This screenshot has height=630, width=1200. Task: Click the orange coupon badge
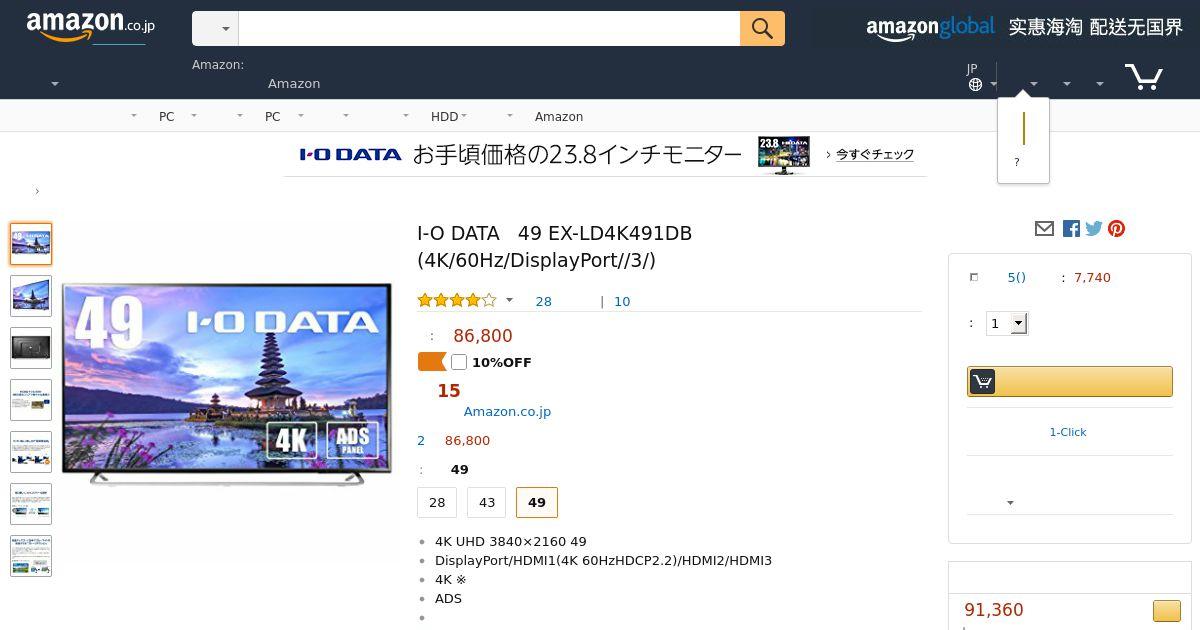click(x=432, y=362)
